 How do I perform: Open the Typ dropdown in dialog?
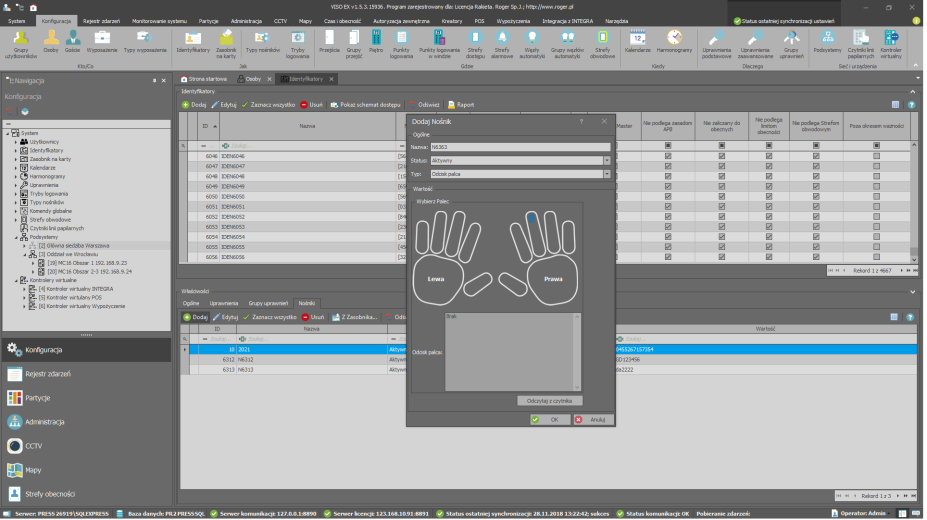[x=606, y=173]
